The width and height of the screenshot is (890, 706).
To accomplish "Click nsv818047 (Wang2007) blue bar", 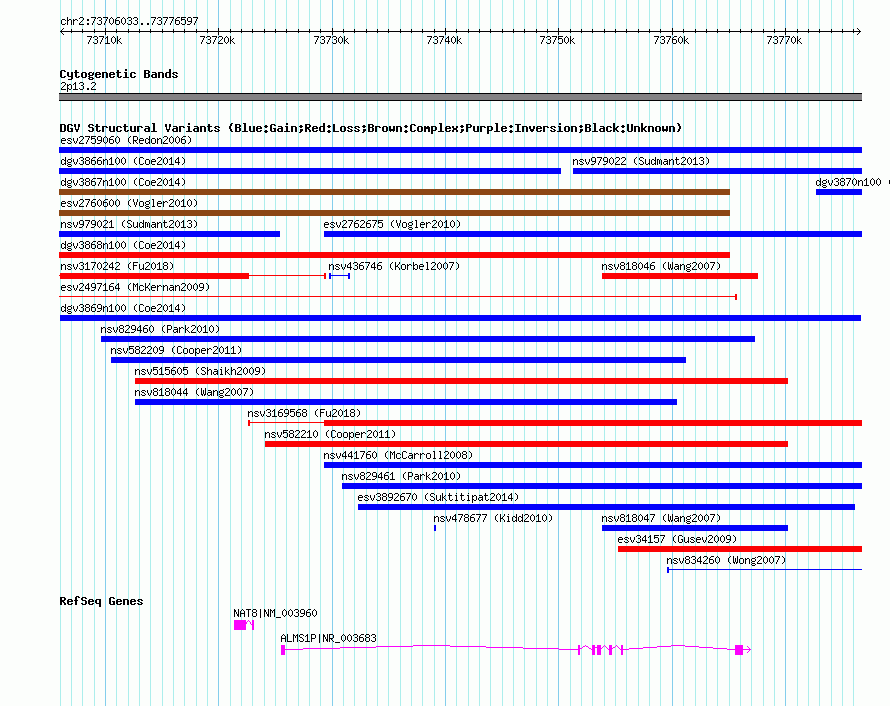I will [x=695, y=528].
